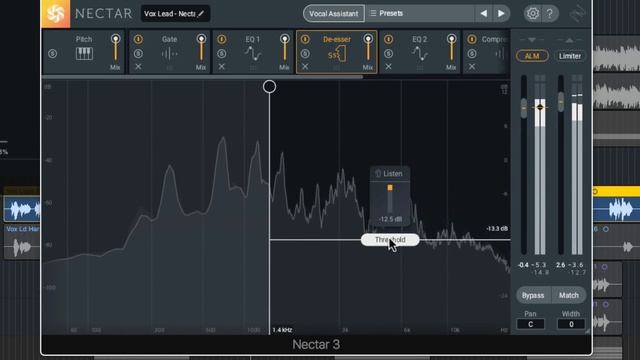The image size is (640, 360).
Task: Toggle EQ 1 module power button
Action: coord(222,39)
